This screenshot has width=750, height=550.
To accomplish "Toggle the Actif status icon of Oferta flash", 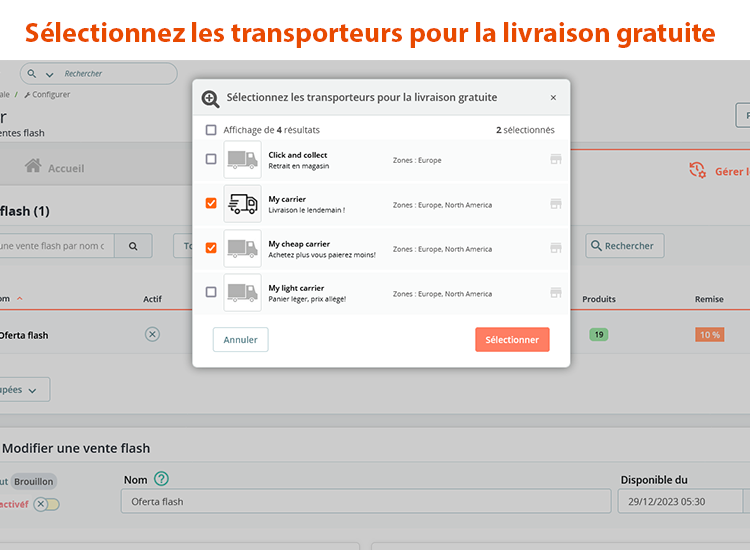I will [152, 334].
